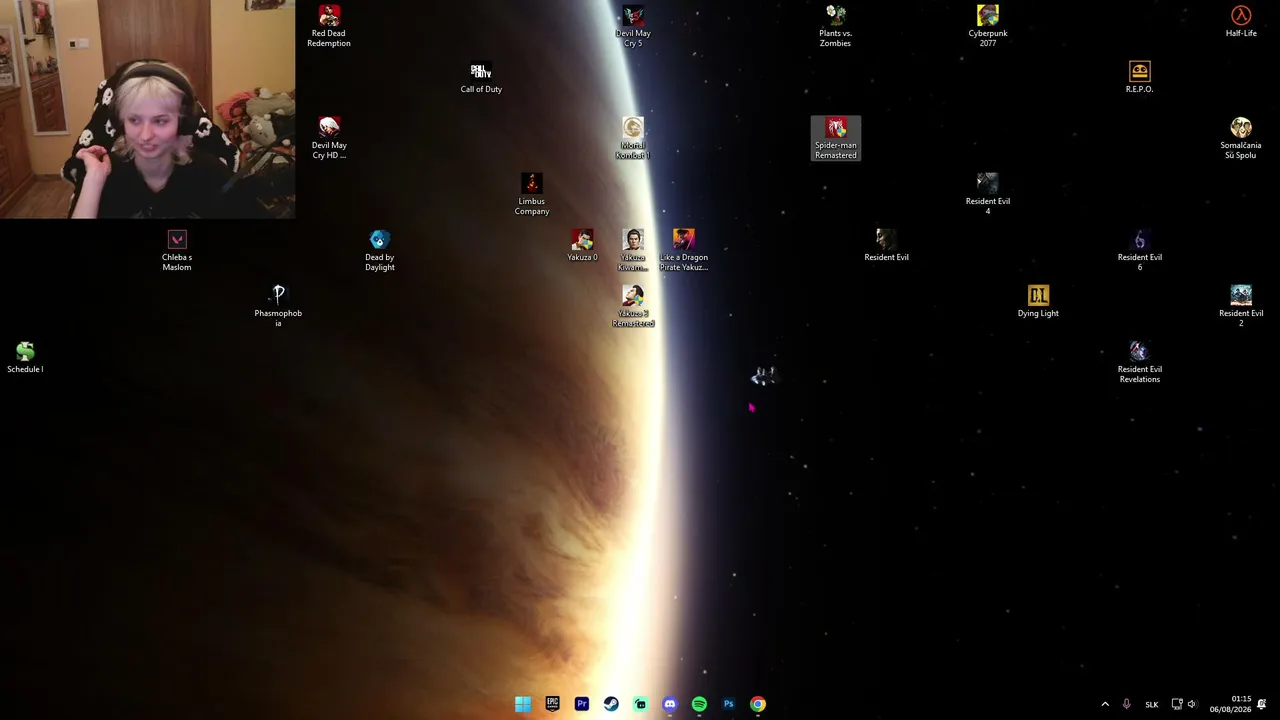
Task: Select the Limbus Company desktop icon
Action: (532, 194)
